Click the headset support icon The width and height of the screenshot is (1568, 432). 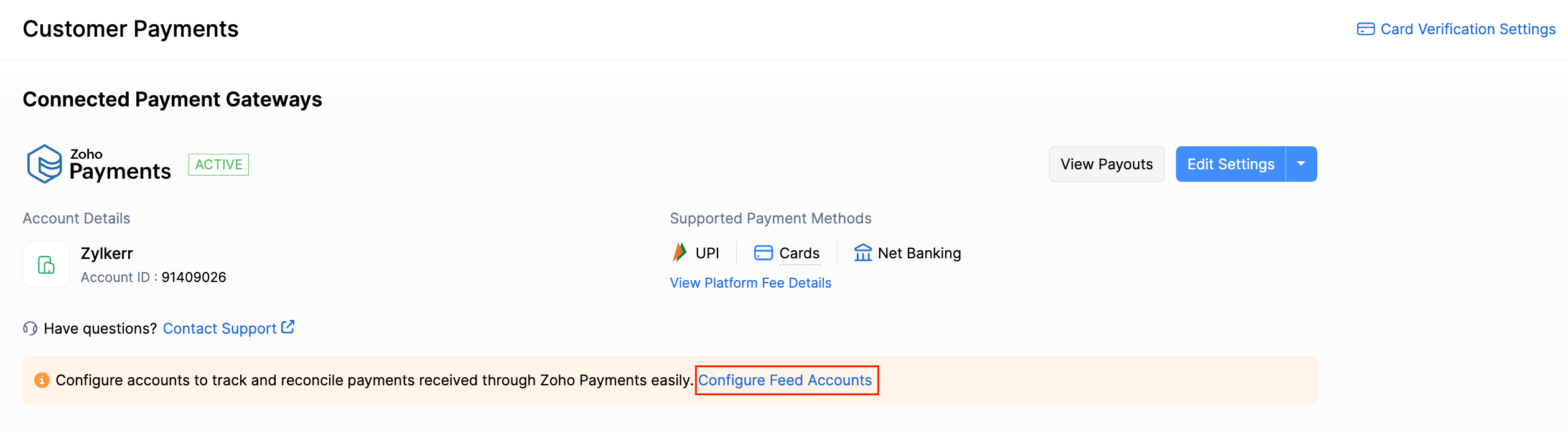[30, 328]
